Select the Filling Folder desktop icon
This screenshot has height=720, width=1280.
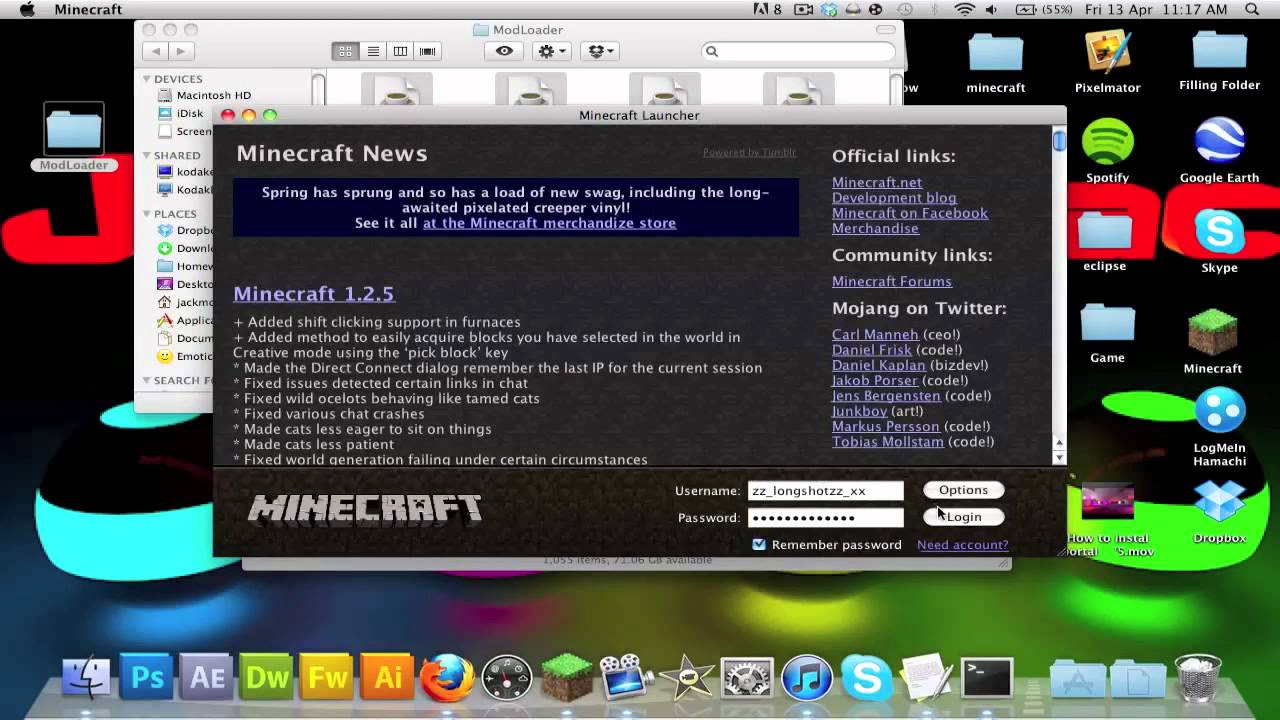[x=1219, y=51]
